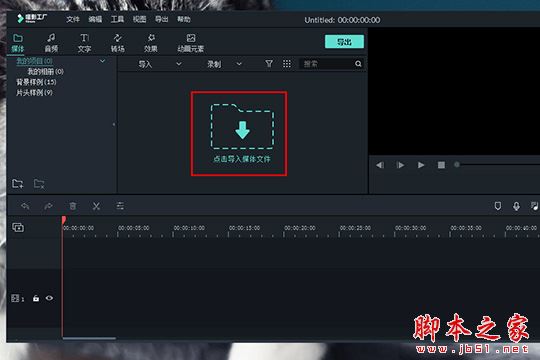Record voiceover with microphone icon
Image resolution: width=540 pixels, height=360 pixels.
coord(516,206)
